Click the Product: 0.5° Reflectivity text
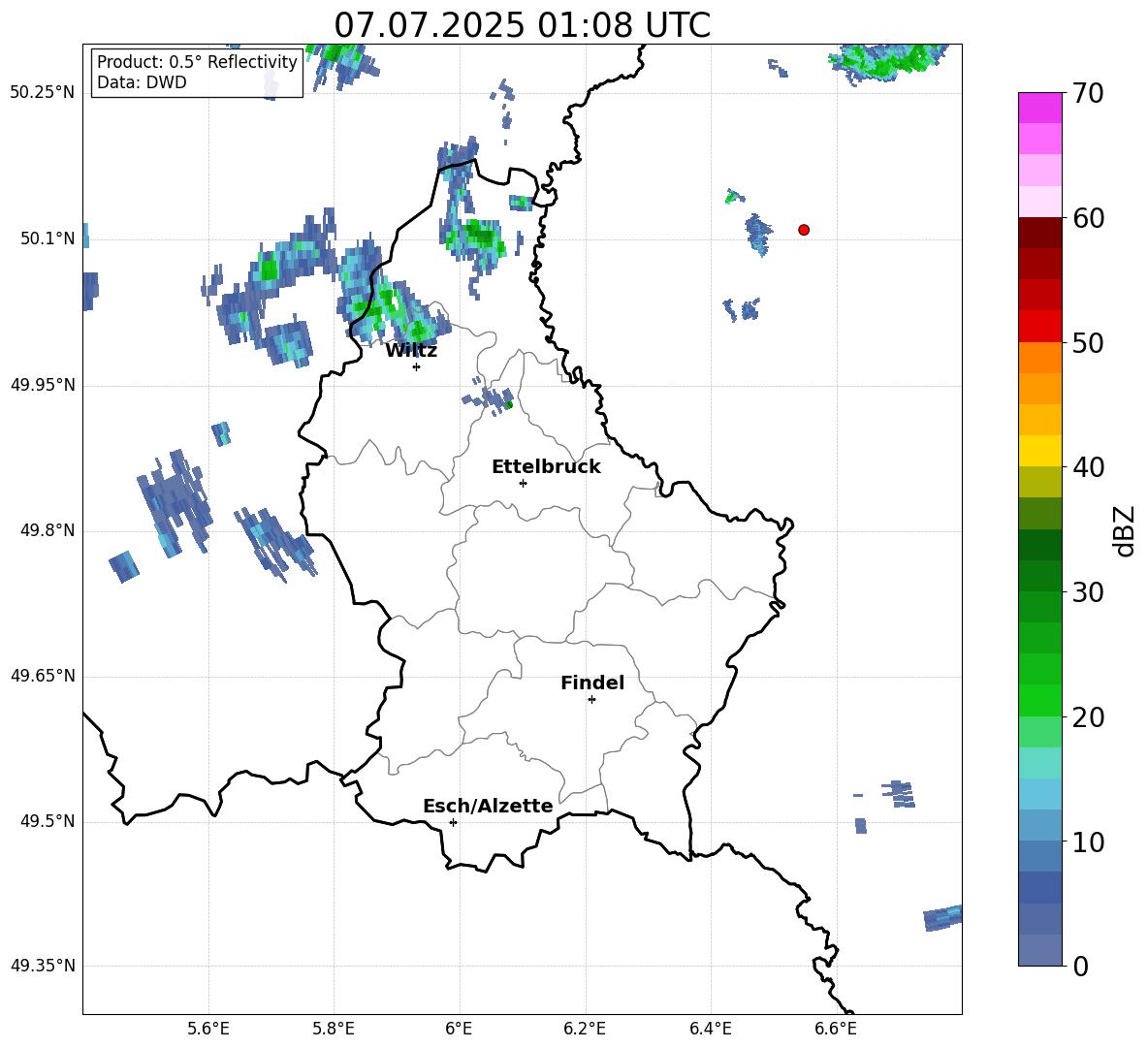Image resolution: width=1148 pixels, height=1048 pixels. click(x=197, y=61)
